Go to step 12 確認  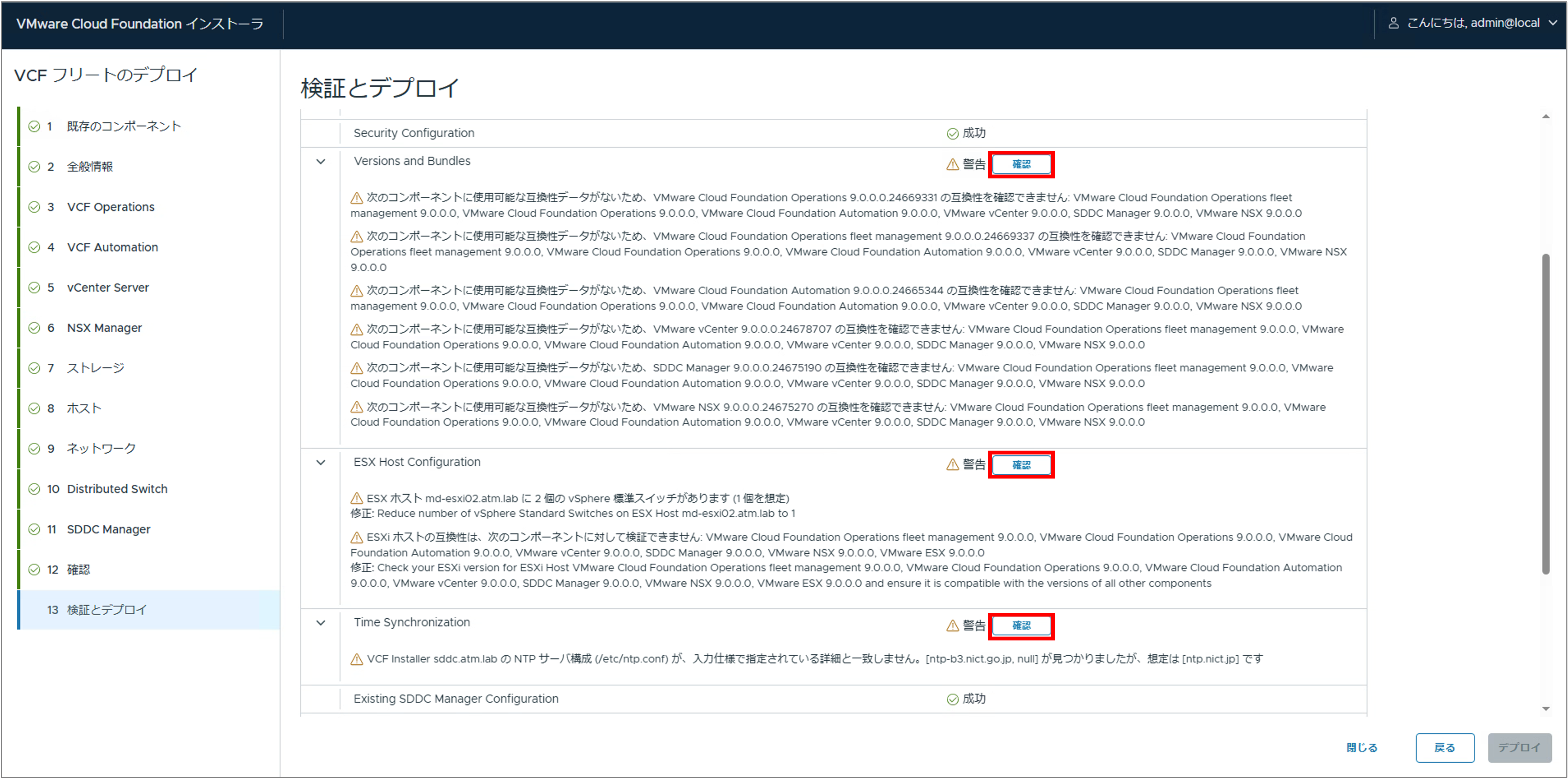149,569
